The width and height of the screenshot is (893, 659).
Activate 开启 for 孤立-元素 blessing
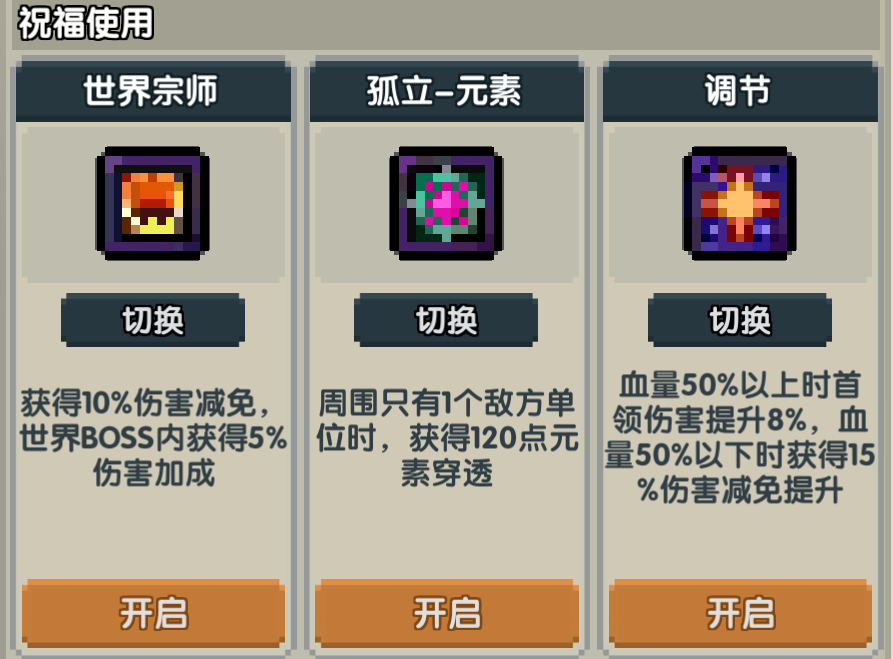(x=446, y=613)
